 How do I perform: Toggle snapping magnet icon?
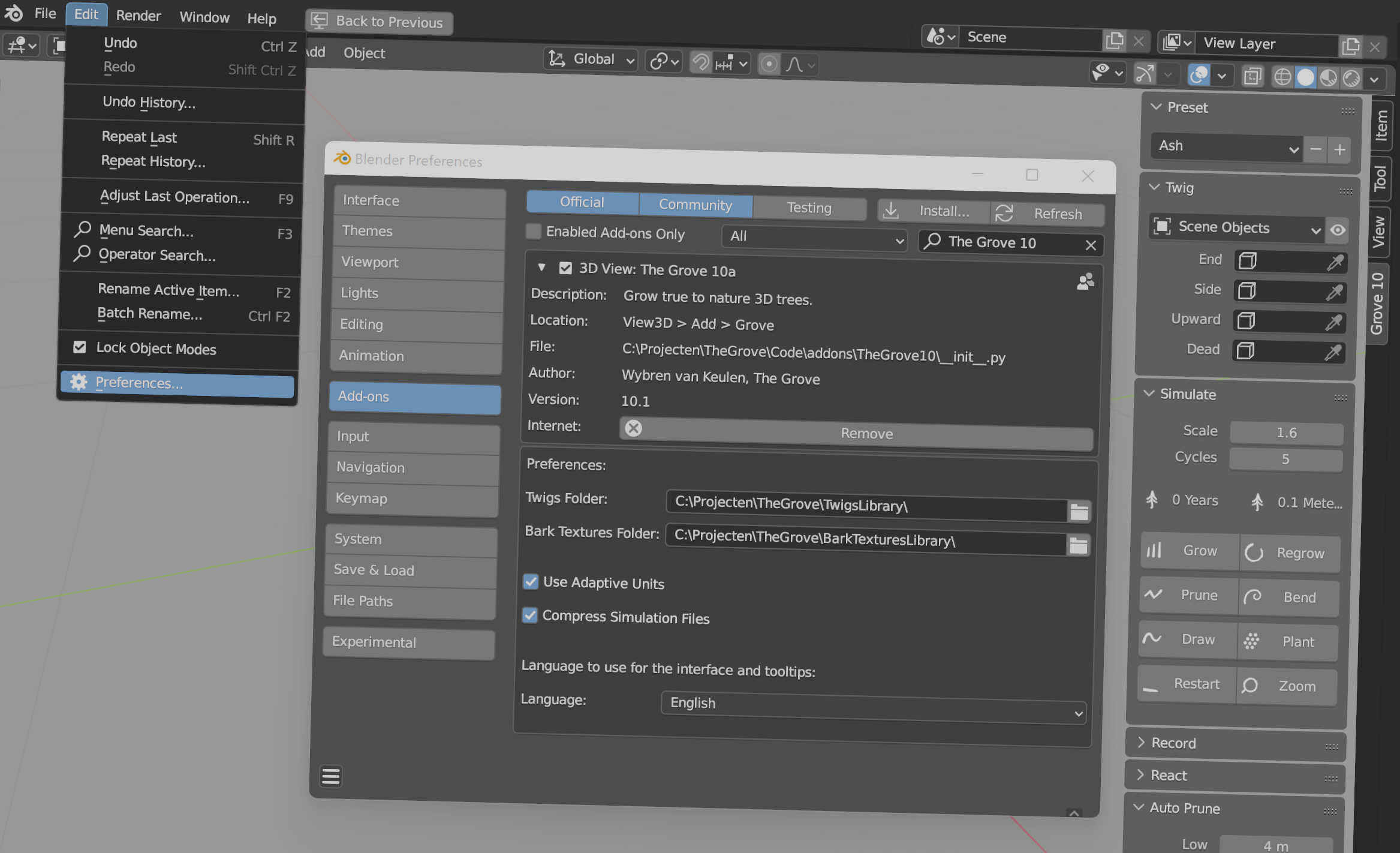pos(700,62)
